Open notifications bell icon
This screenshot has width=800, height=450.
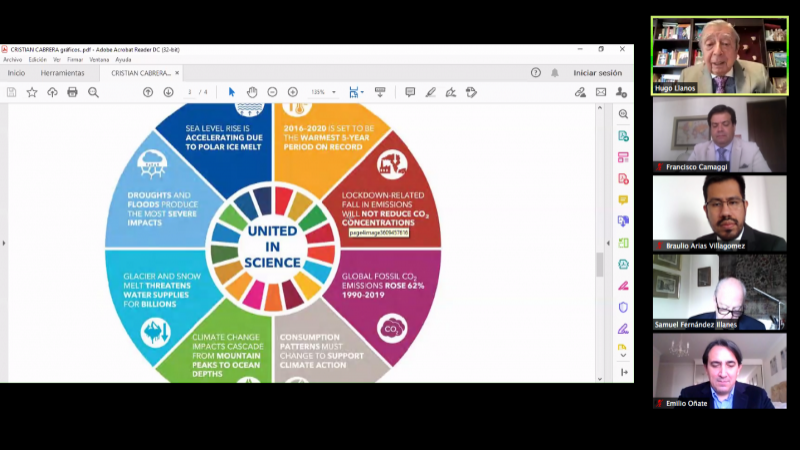(555, 73)
